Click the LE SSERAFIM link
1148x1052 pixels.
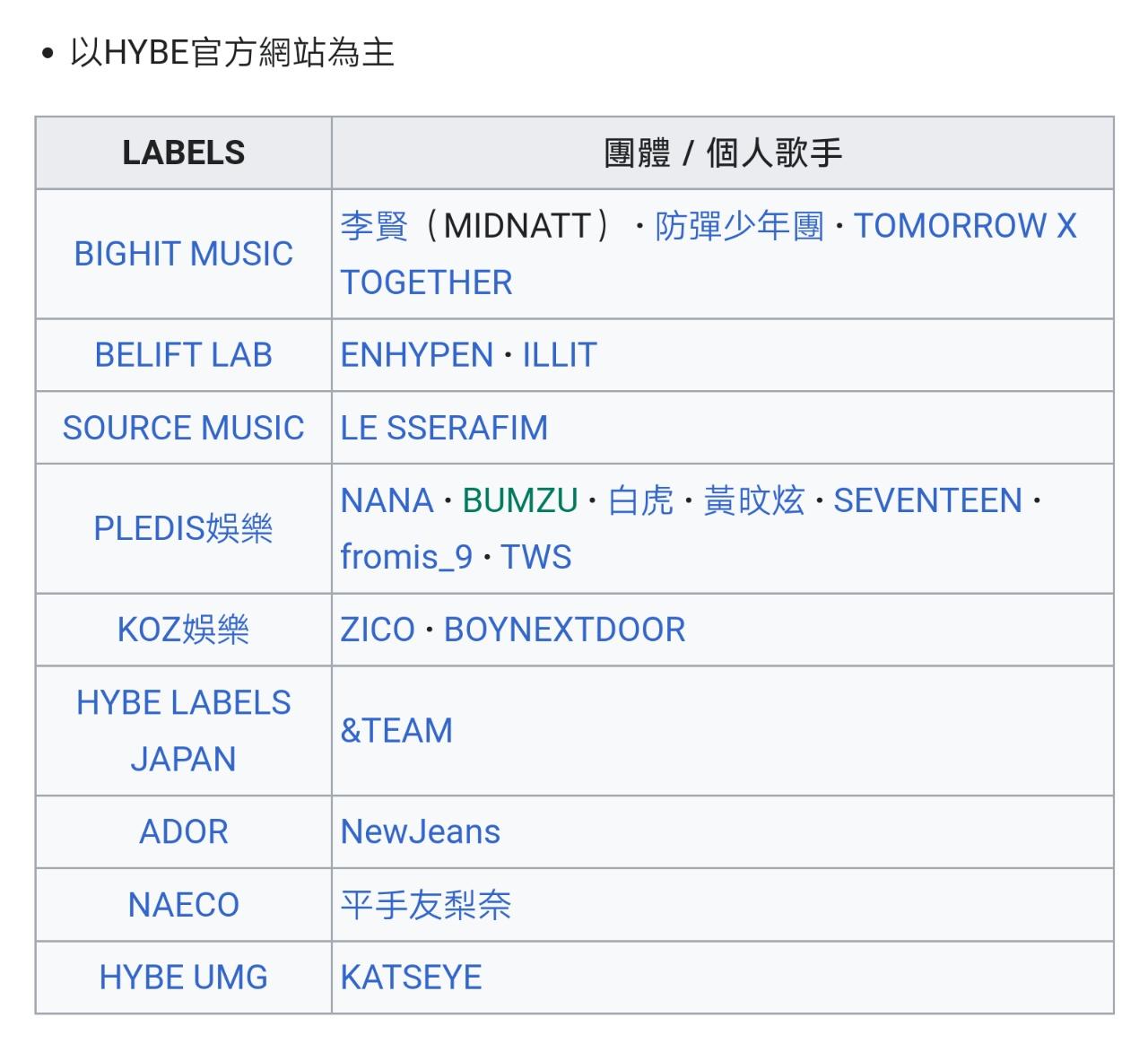[444, 428]
